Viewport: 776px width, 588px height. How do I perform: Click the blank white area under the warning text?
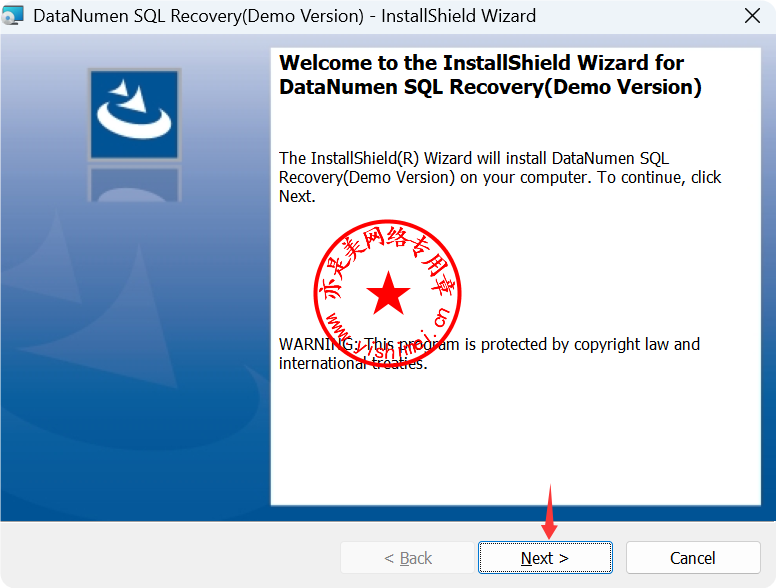(515, 440)
